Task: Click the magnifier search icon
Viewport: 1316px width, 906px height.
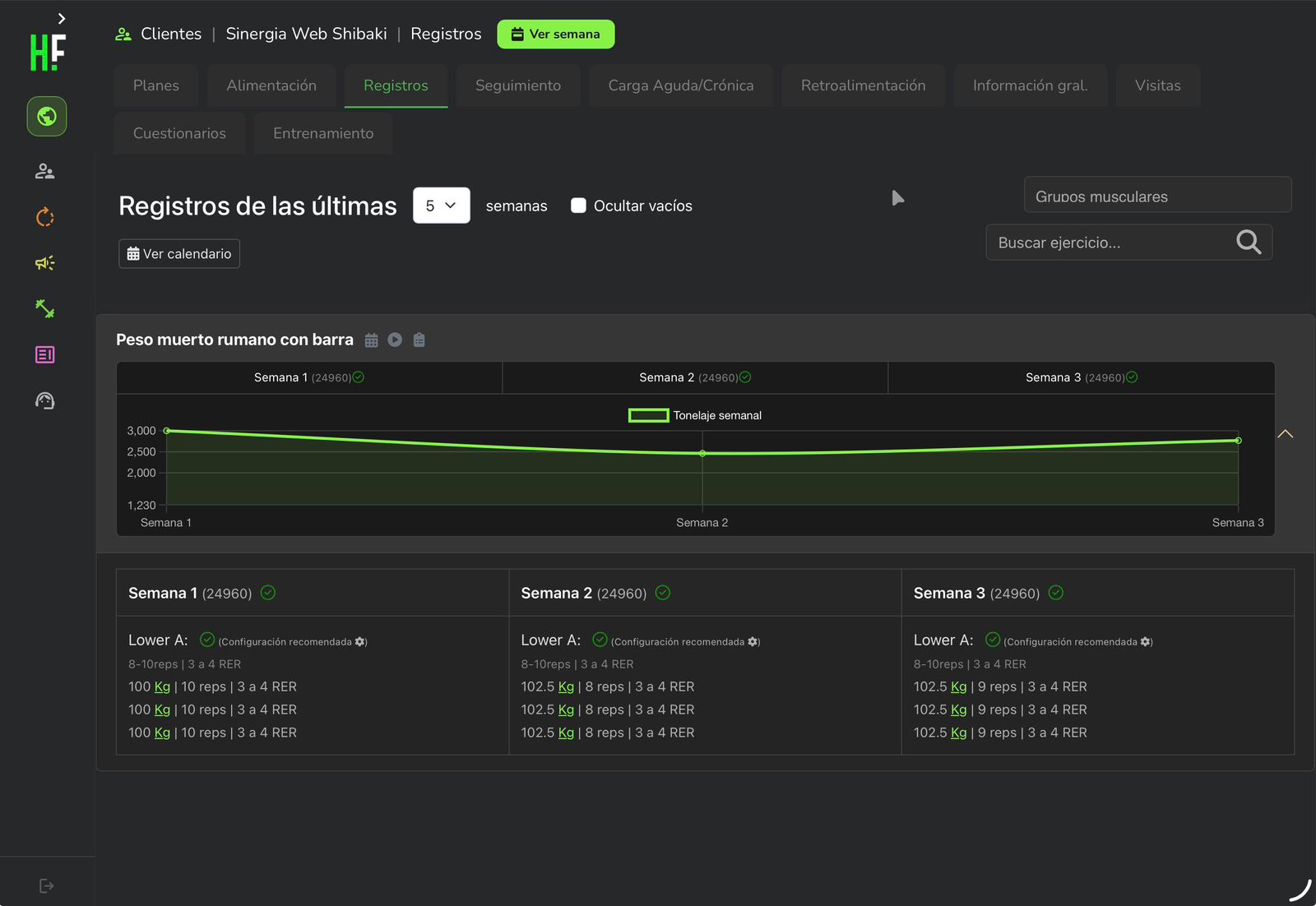Action: [x=1249, y=242]
